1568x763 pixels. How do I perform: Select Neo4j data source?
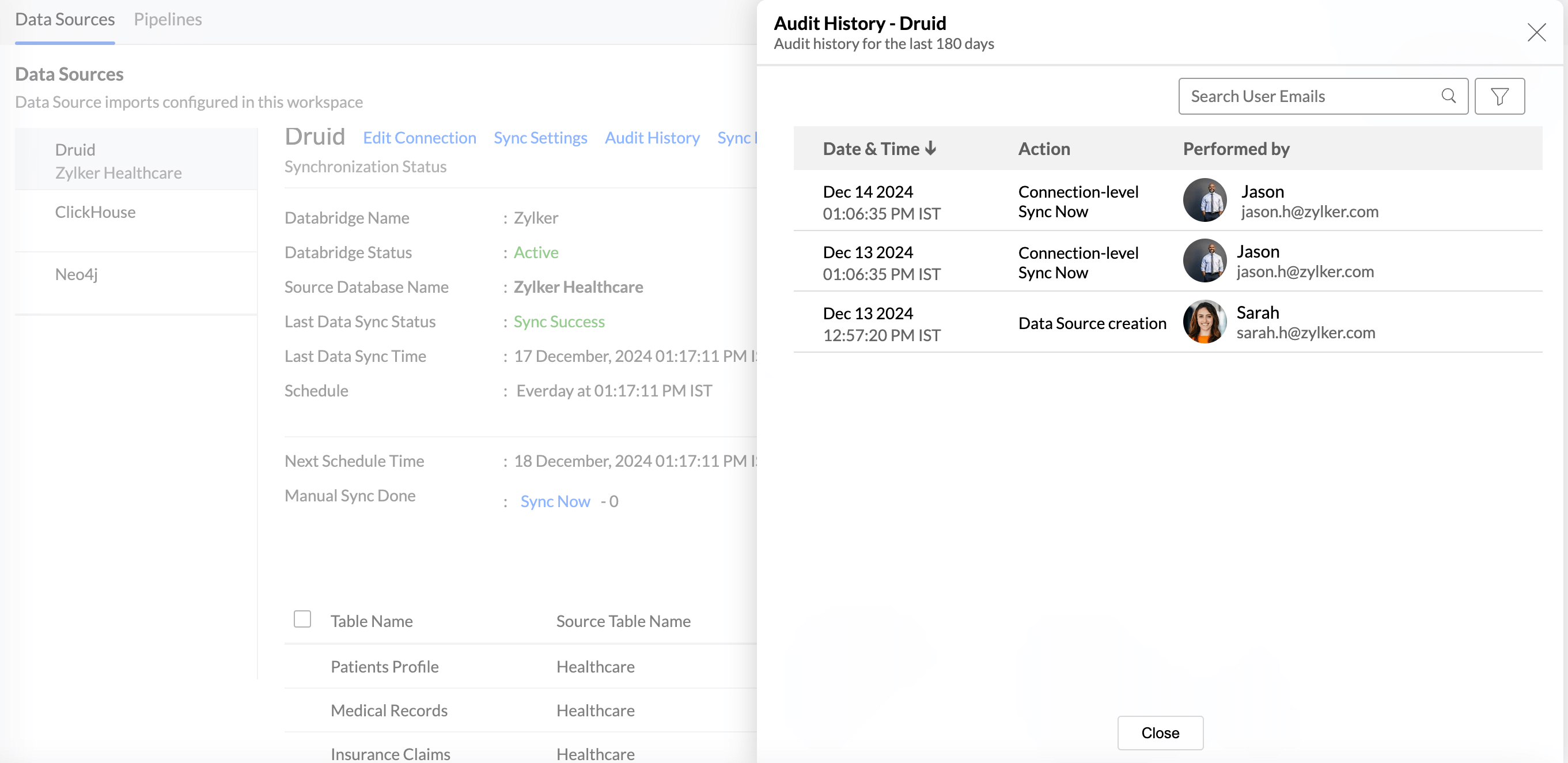pyautogui.click(x=76, y=274)
